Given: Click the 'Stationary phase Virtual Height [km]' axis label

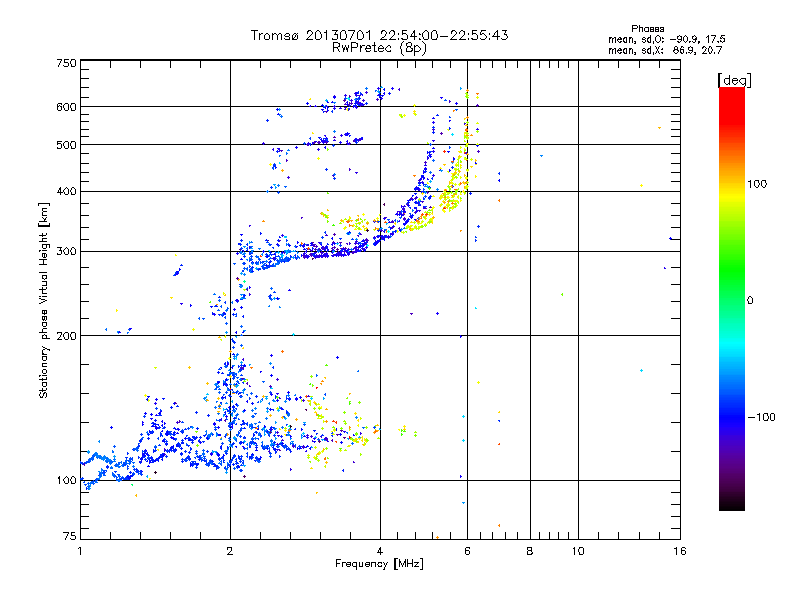Looking at the screenshot, I should (43, 300).
